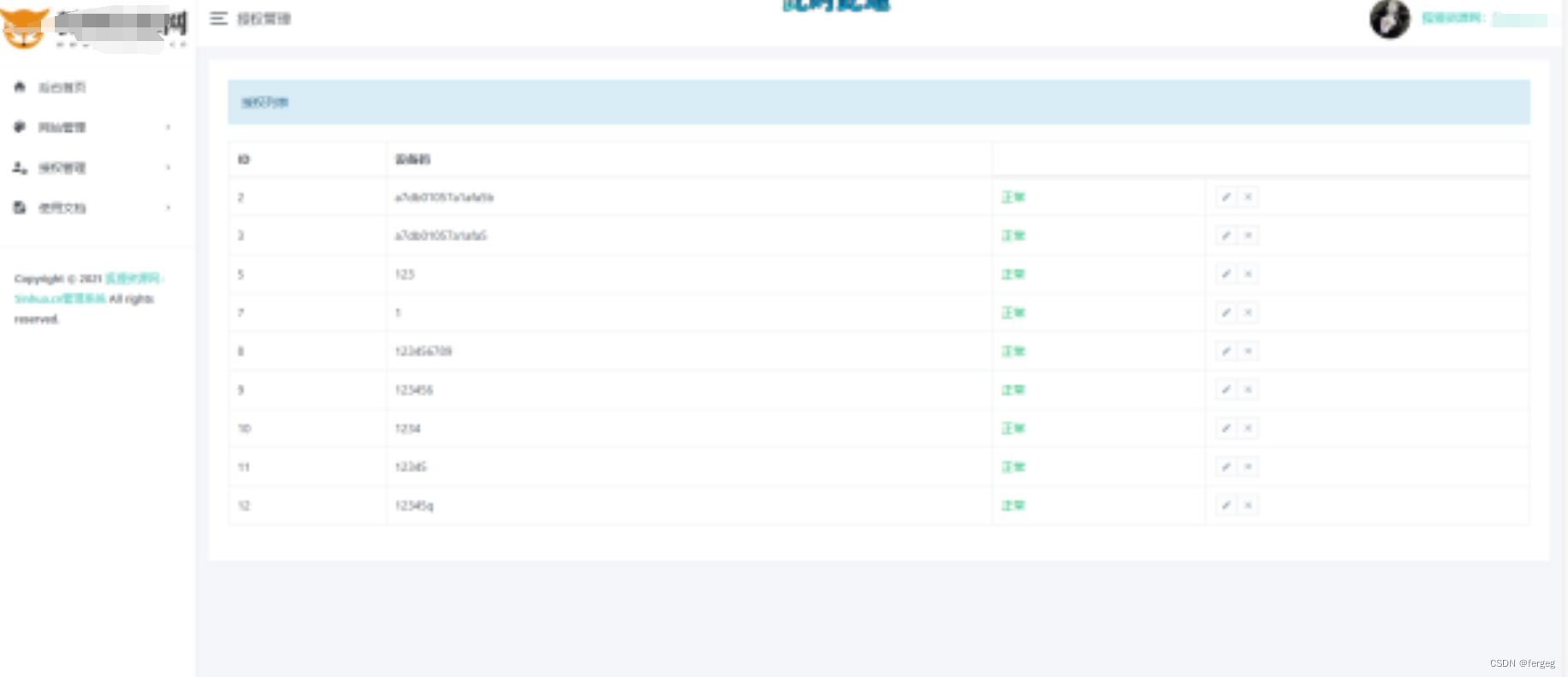
Task: Expand the 授权管理 sidebar menu arrow
Action: [x=168, y=168]
